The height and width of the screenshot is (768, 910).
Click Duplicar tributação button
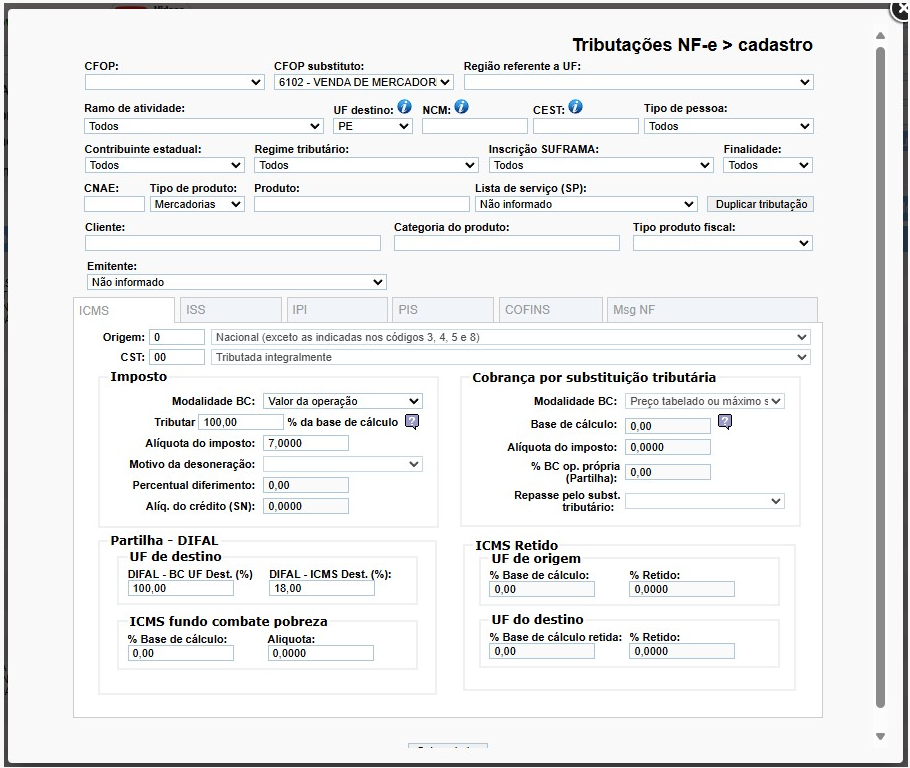[760, 204]
